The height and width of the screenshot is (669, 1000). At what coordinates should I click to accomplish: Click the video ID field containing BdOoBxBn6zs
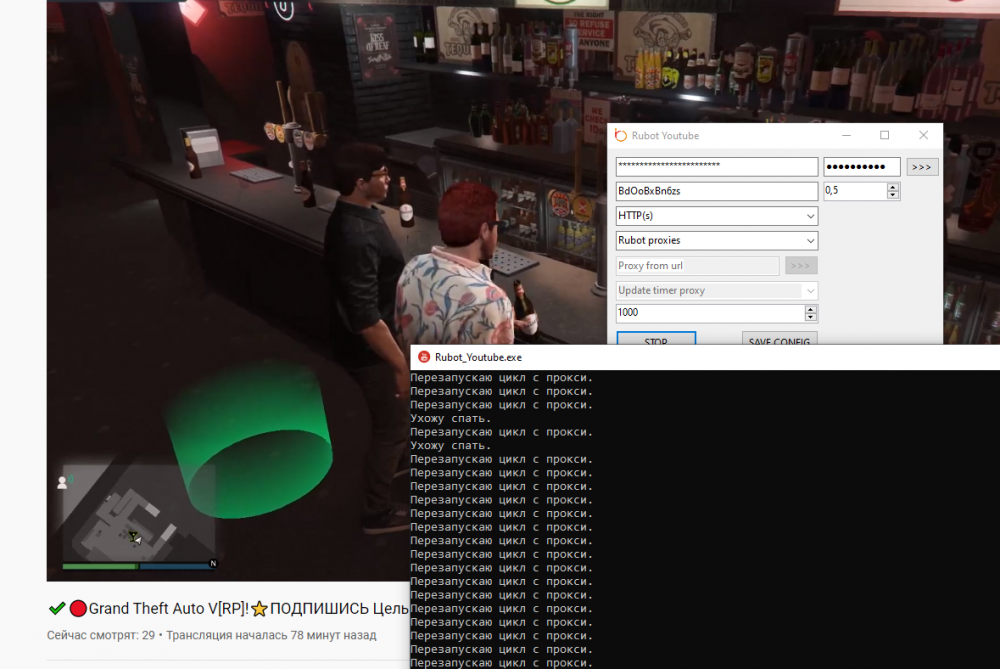[717, 191]
